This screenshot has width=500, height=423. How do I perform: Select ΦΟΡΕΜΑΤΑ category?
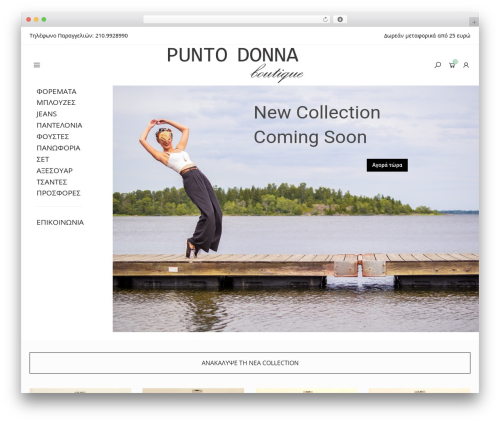click(56, 91)
